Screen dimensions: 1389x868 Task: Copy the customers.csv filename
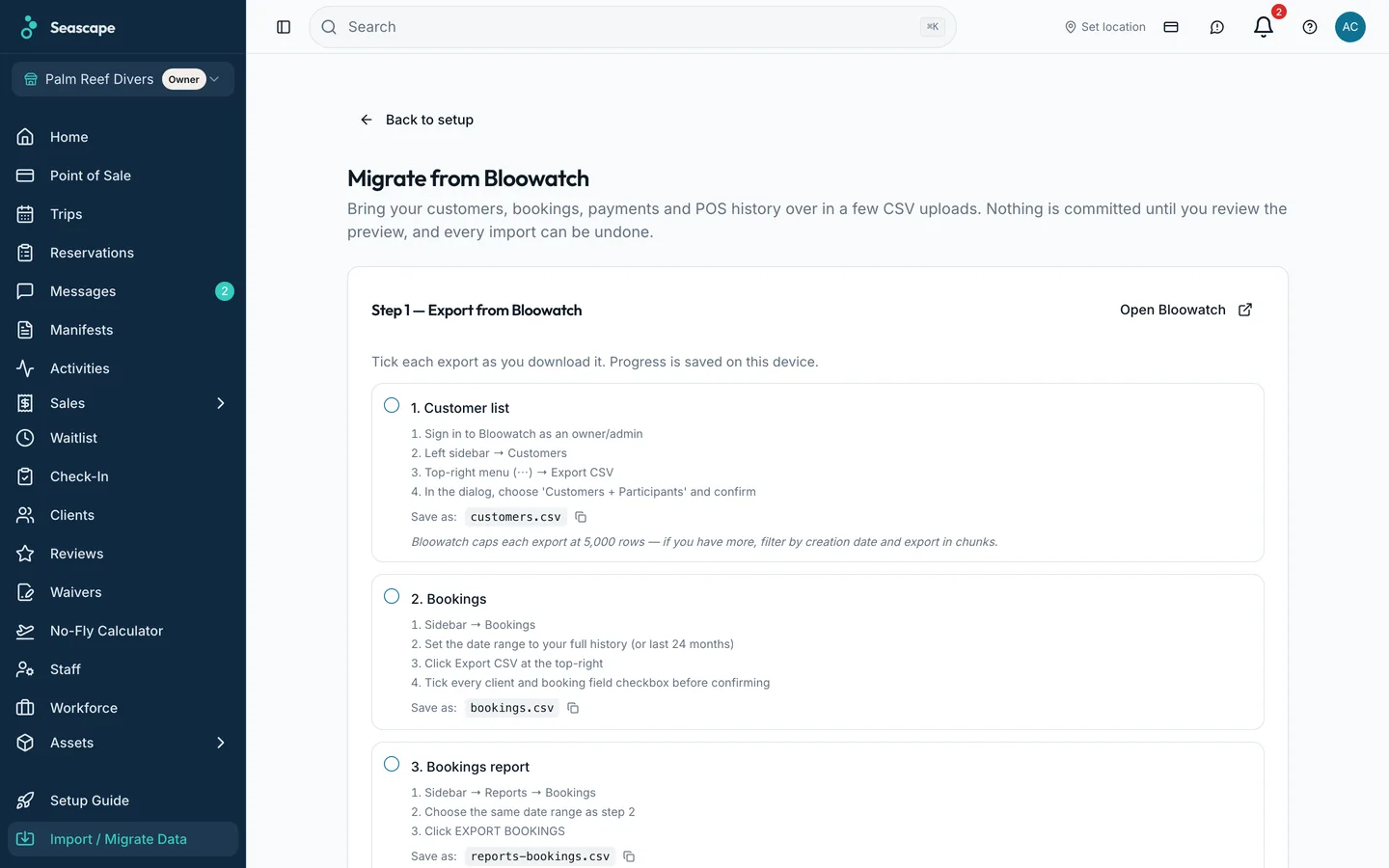tap(581, 517)
